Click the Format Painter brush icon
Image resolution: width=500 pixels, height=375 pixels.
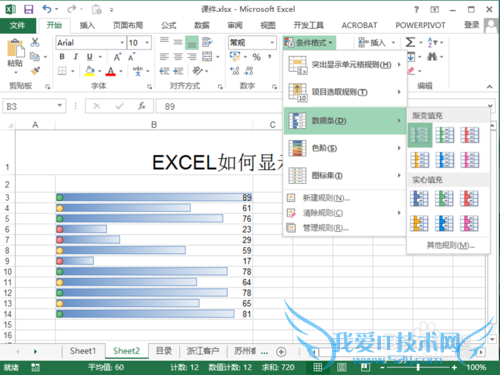pos(35,71)
